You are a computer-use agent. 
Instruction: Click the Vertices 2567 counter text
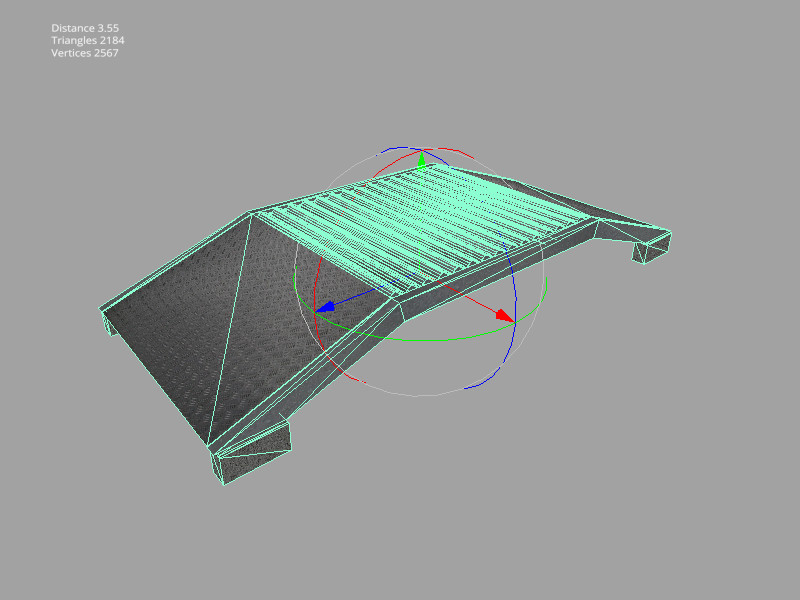pos(85,53)
